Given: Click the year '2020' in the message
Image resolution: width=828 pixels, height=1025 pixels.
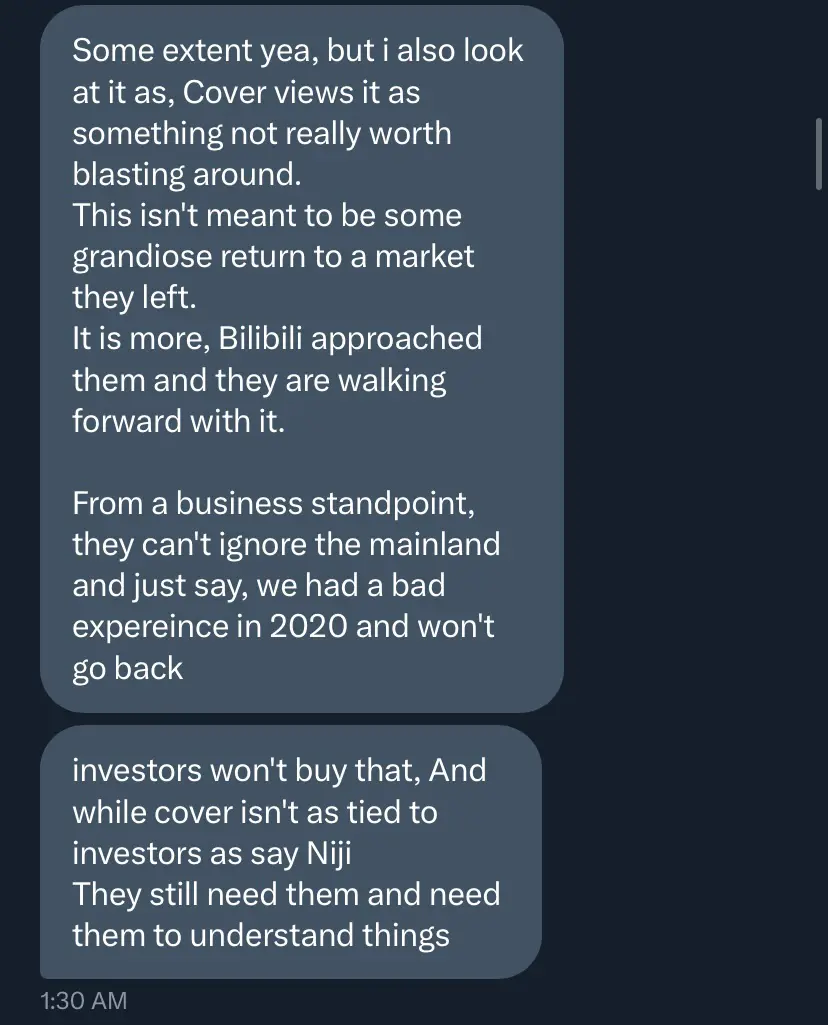Looking at the screenshot, I should tap(308, 626).
